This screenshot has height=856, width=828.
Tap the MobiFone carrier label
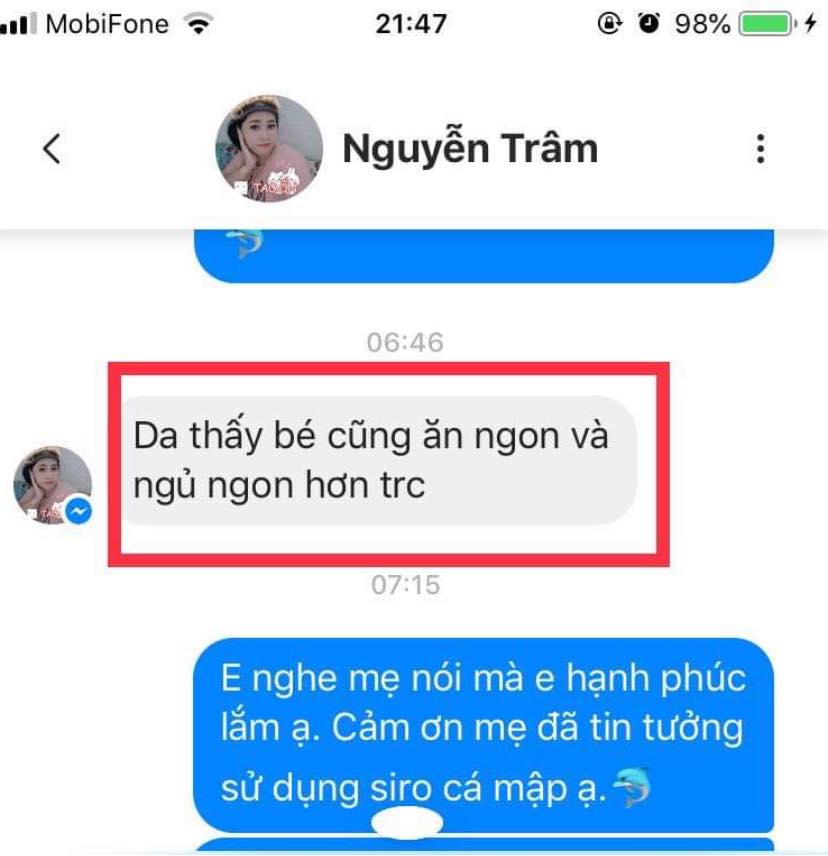point(108,24)
